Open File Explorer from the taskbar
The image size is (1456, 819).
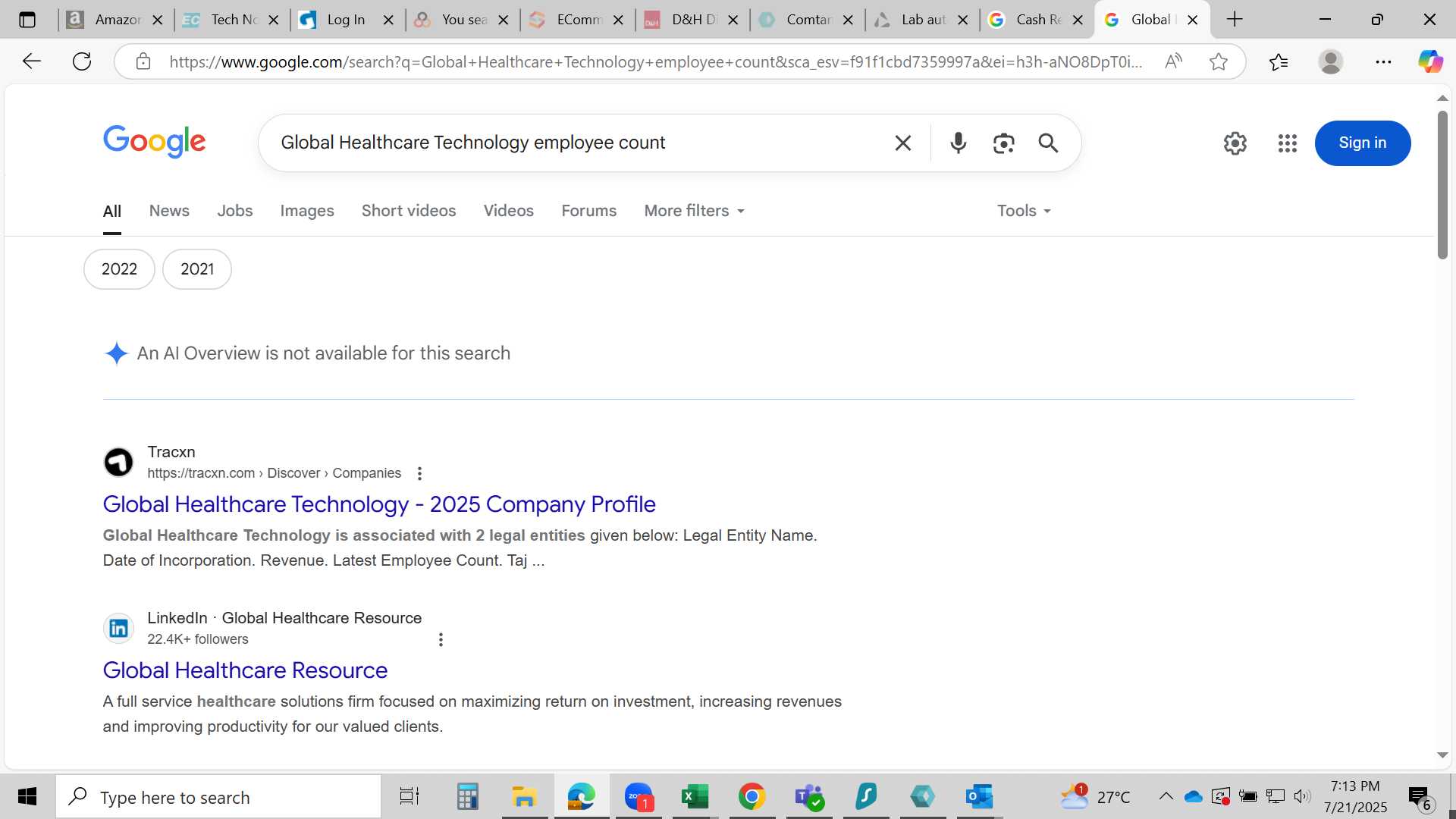pyautogui.click(x=524, y=797)
